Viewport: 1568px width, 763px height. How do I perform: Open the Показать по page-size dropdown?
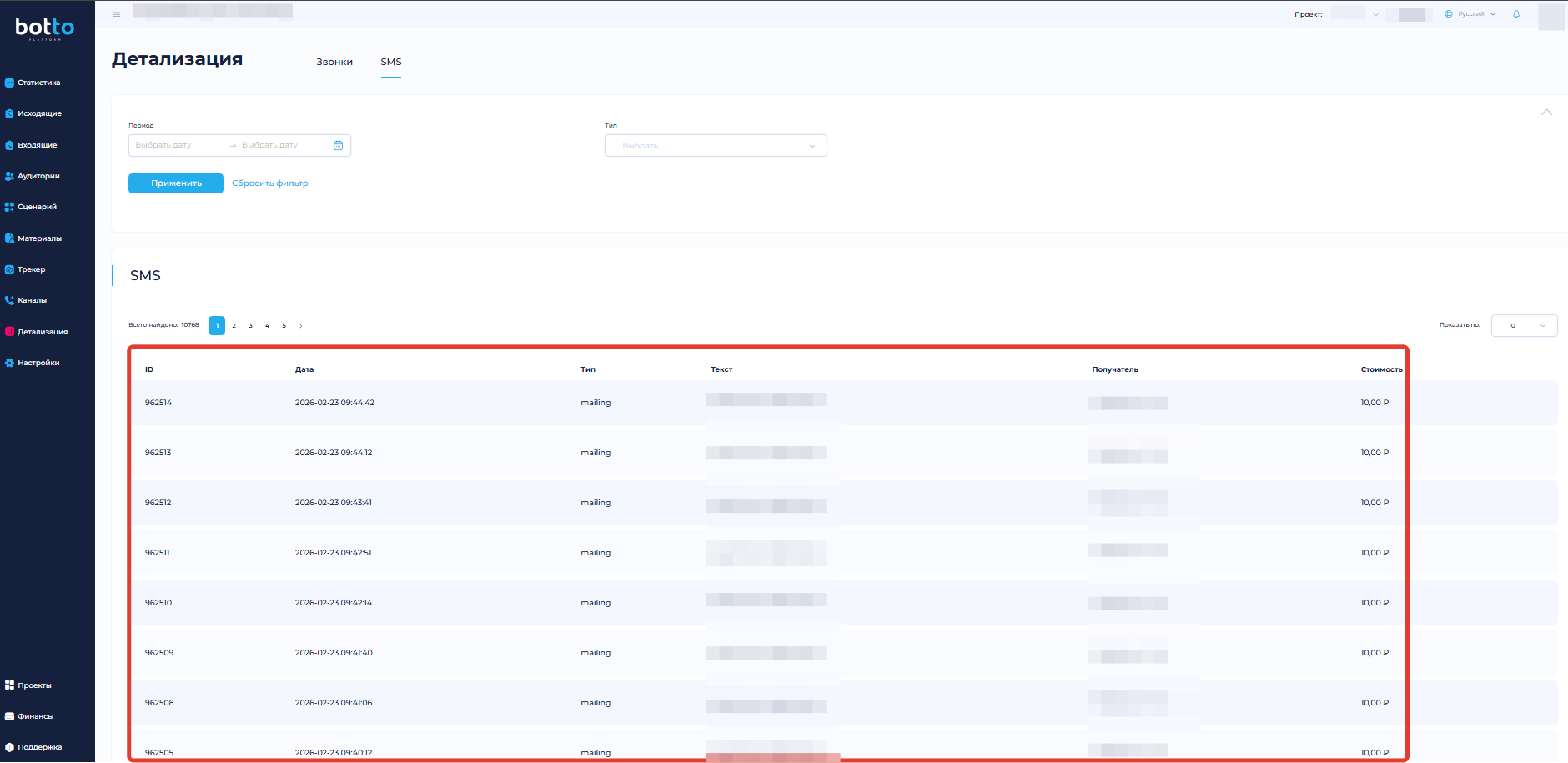click(x=1524, y=325)
